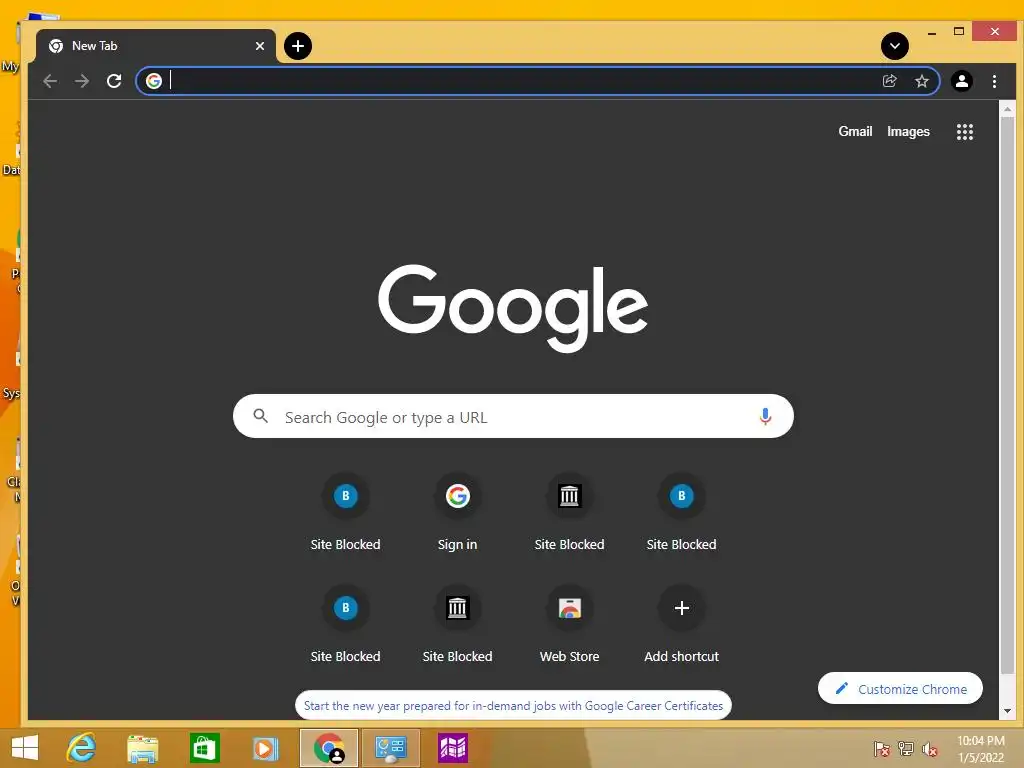Open Site Blocked shortcut above Add shortcut
Viewport: 1024px width, 768px height.
(x=681, y=514)
